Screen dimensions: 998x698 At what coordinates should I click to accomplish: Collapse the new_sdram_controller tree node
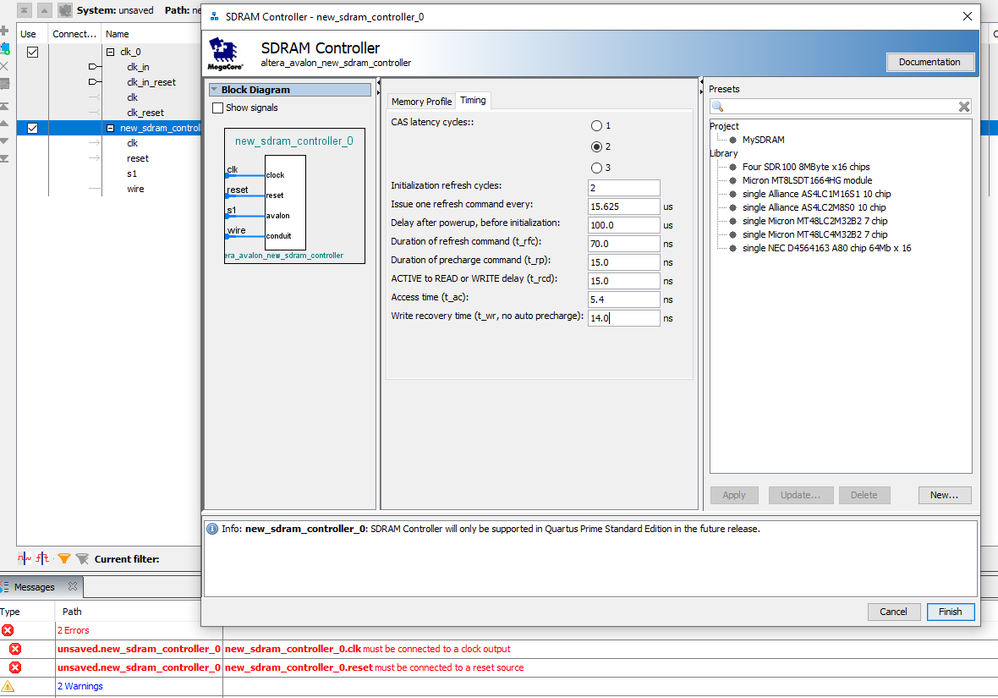(111, 128)
